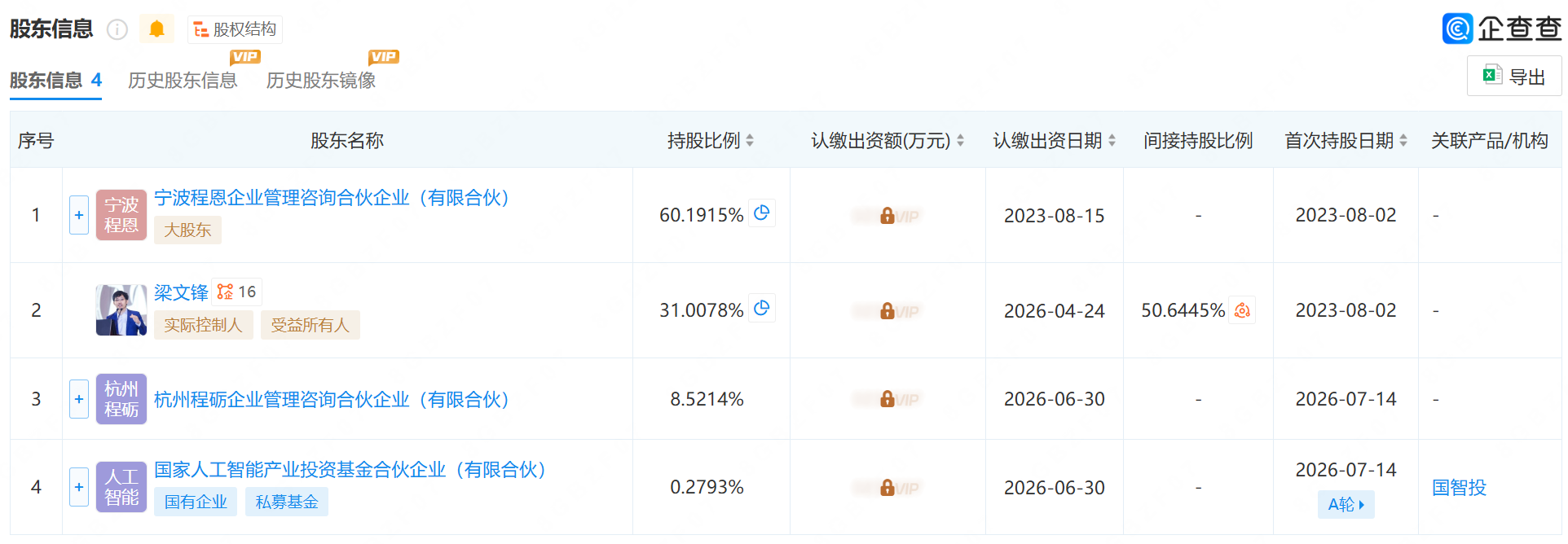Viewport: 1568px width, 544px height.
Task: Click the VIP lock icon in 宁波程恩 row
Action: pyautogui.click(x=888, y=216)
